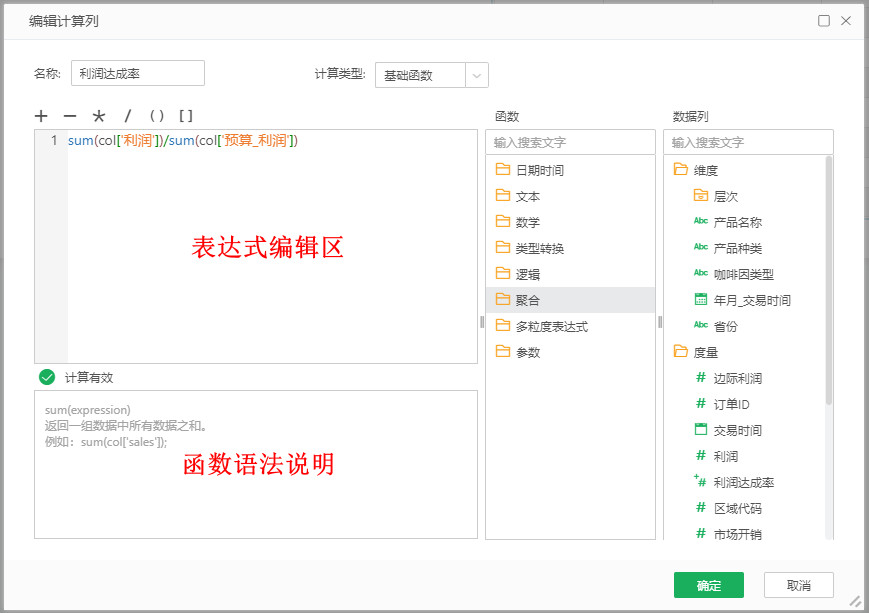869x613 pixels.
Task: Click the dialog resize grip corner
Action: click(x=855, y=601)
